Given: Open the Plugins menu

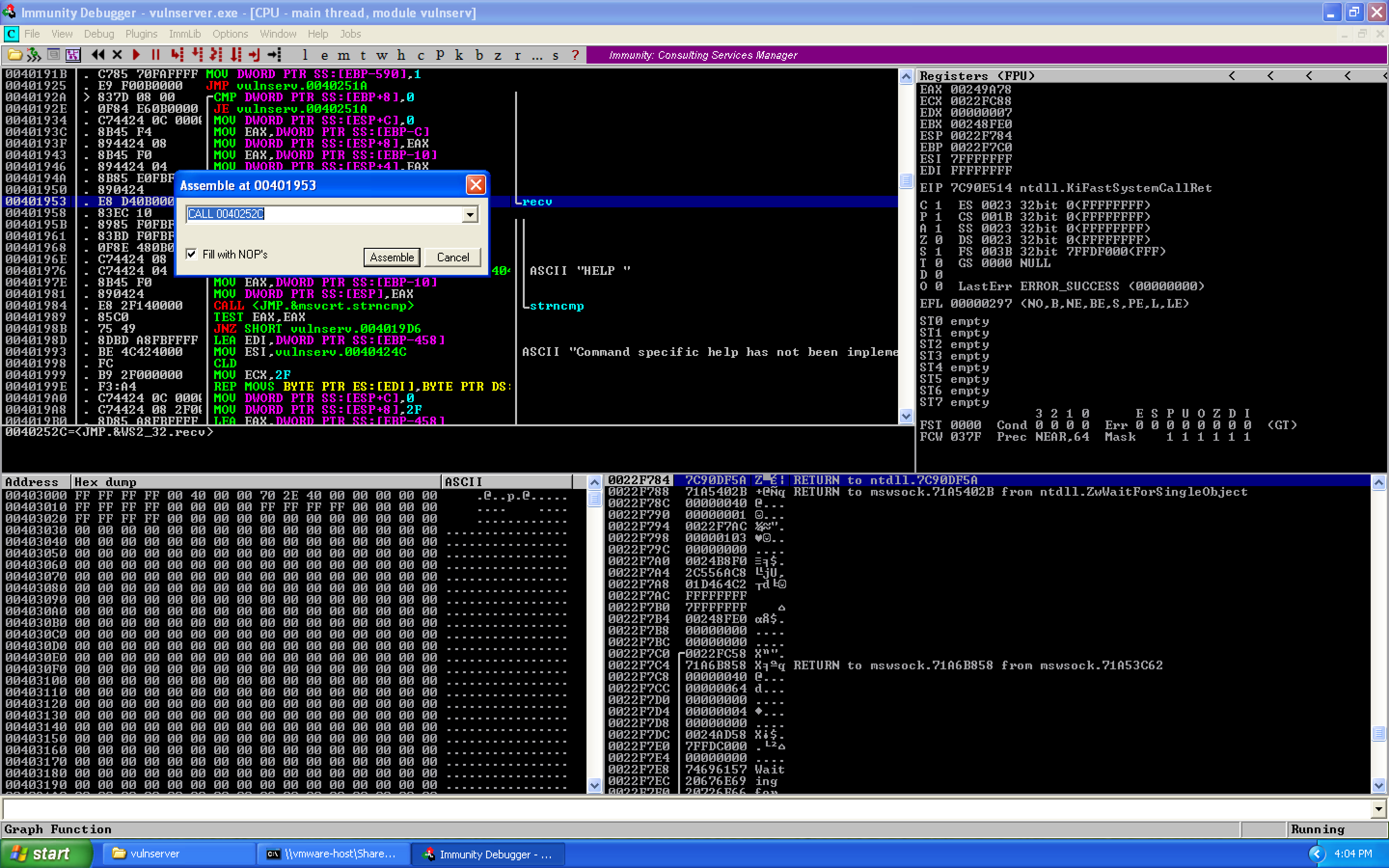Looking at the screenshot, I should point(141,34).
